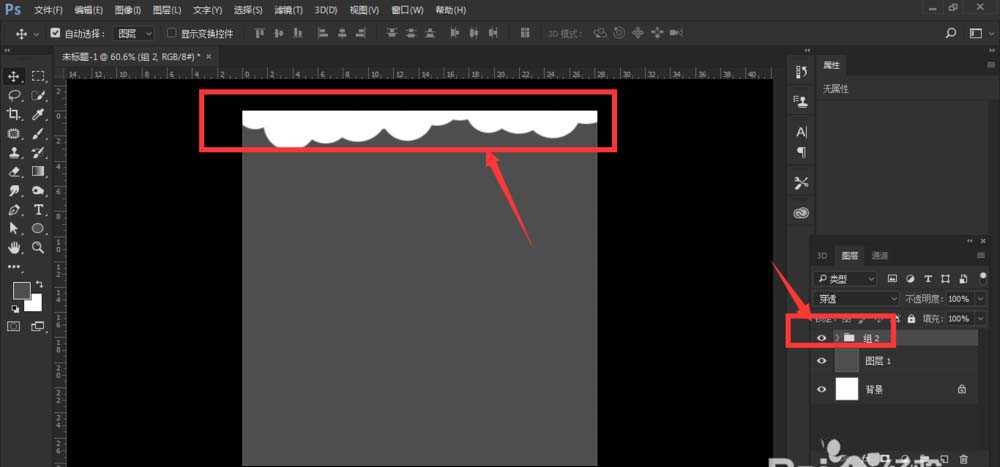1000x467 pixels.
Task: Open the search icon in options bar
Action: pos(951,33)
